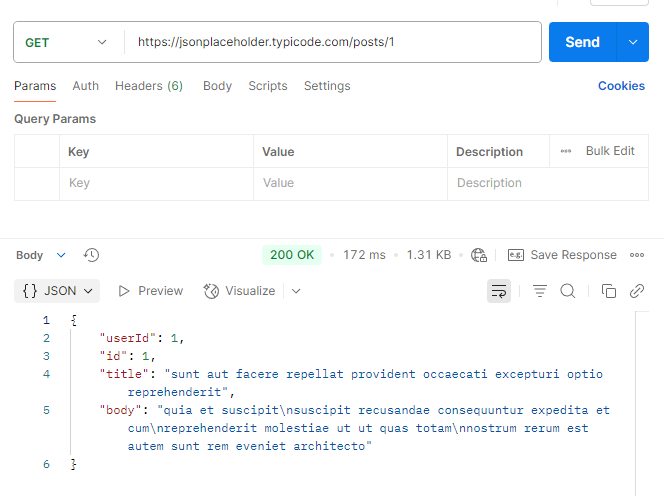Open the response history clock icon
Image resolution: width=664 pixels, height=496 pixels.
(x=91, y=255)
